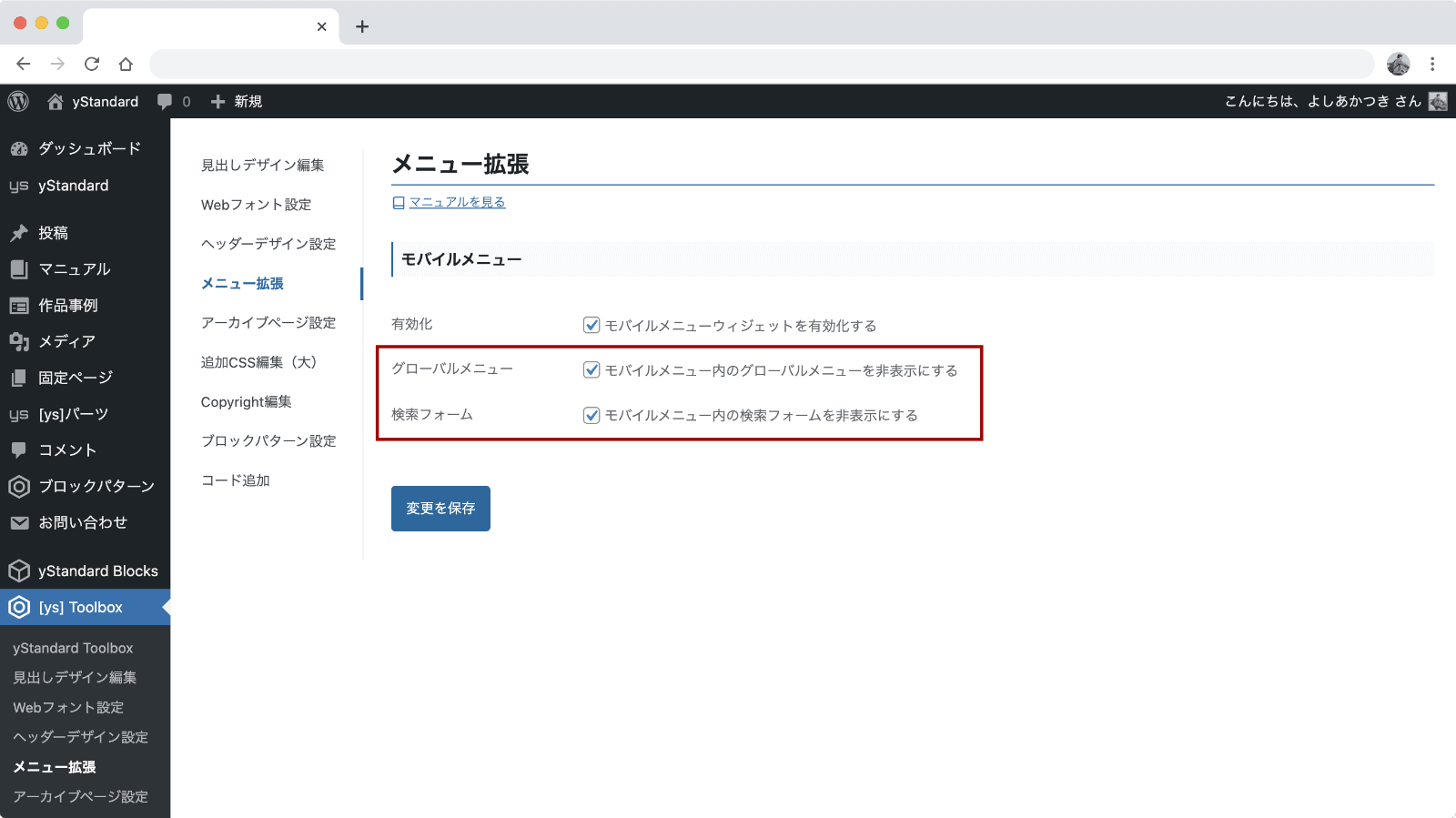
Task: Click the ys icon beside [ys]パーツ
Action: (19, 414)
